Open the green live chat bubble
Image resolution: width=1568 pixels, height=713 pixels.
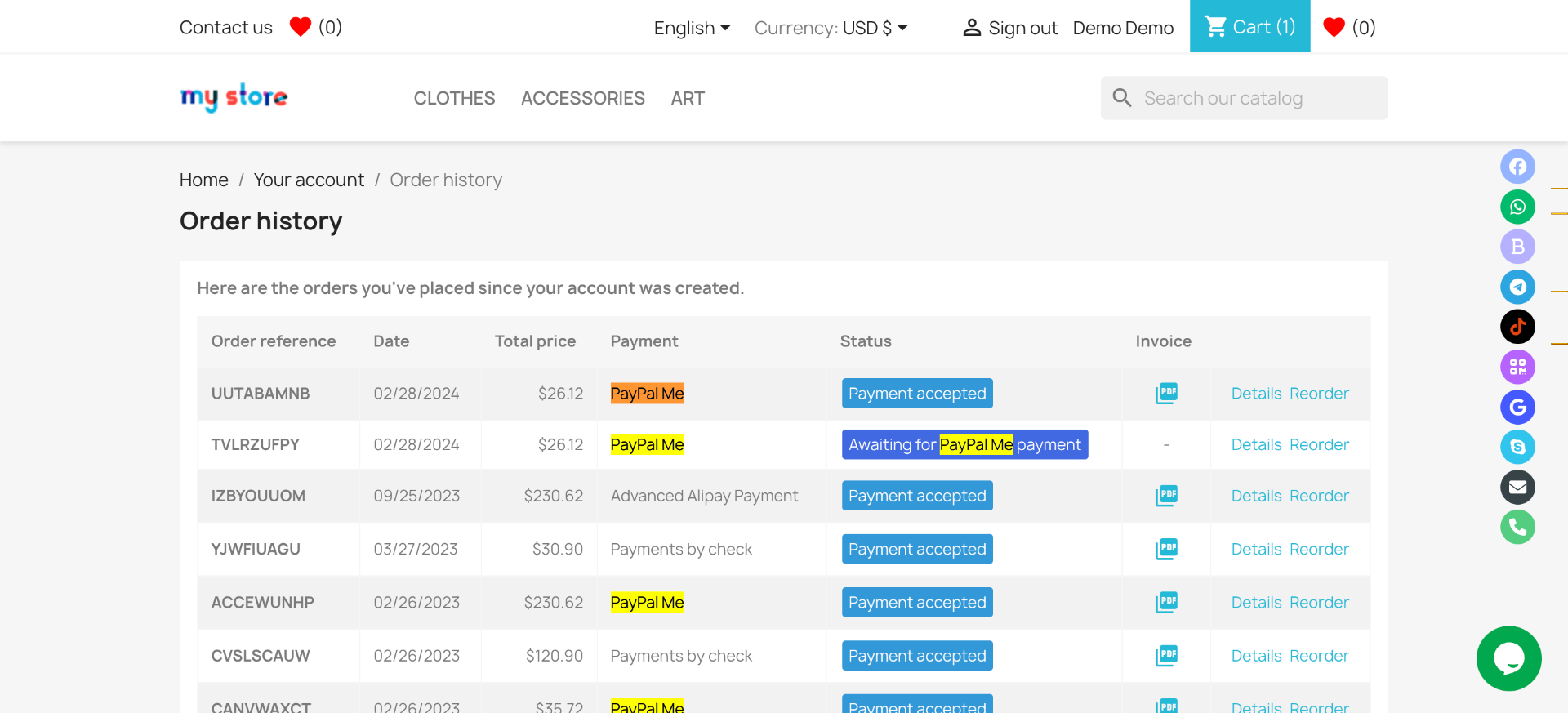click(1508, 658)
